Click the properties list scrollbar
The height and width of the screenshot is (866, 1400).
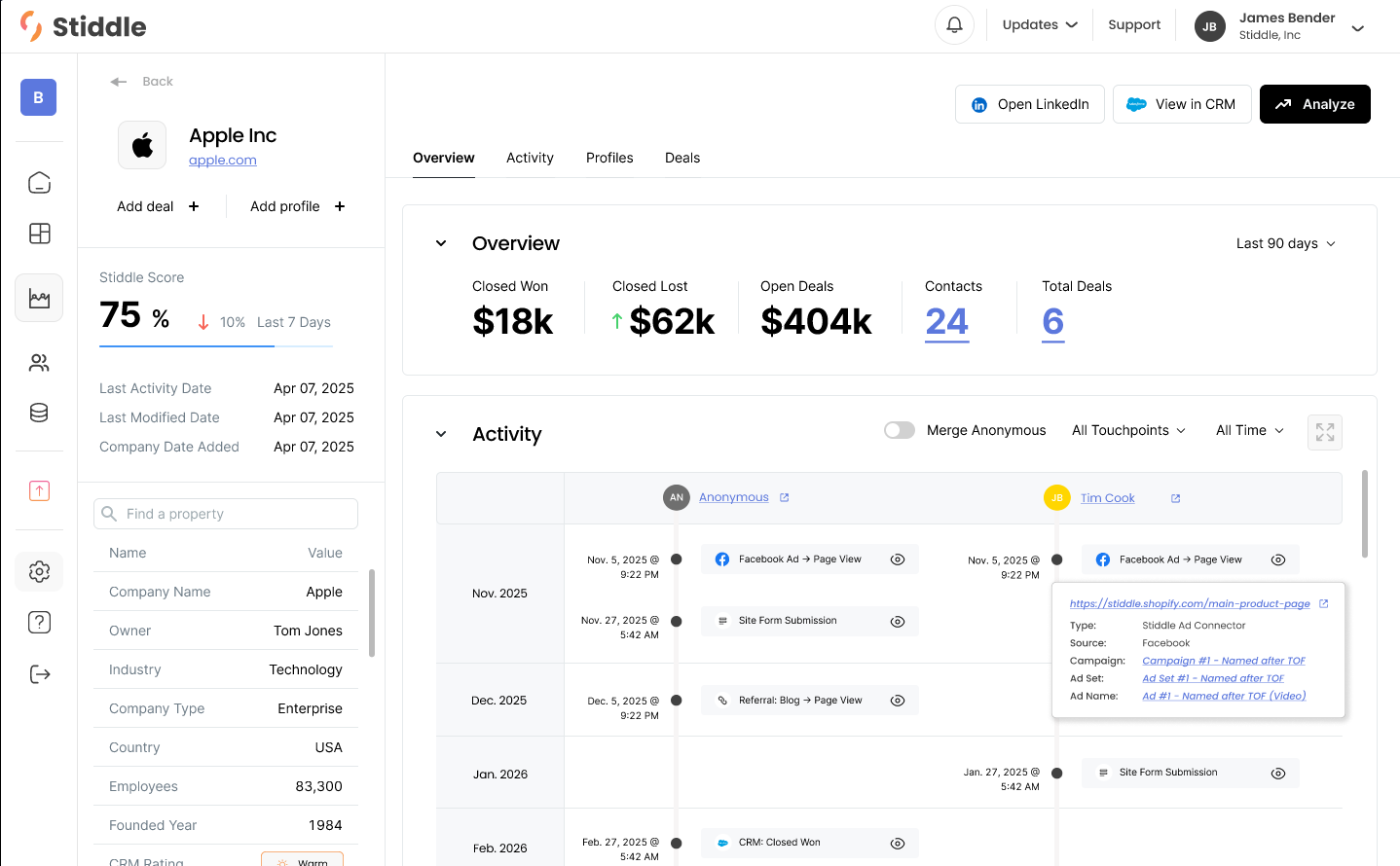pos(372,613)
